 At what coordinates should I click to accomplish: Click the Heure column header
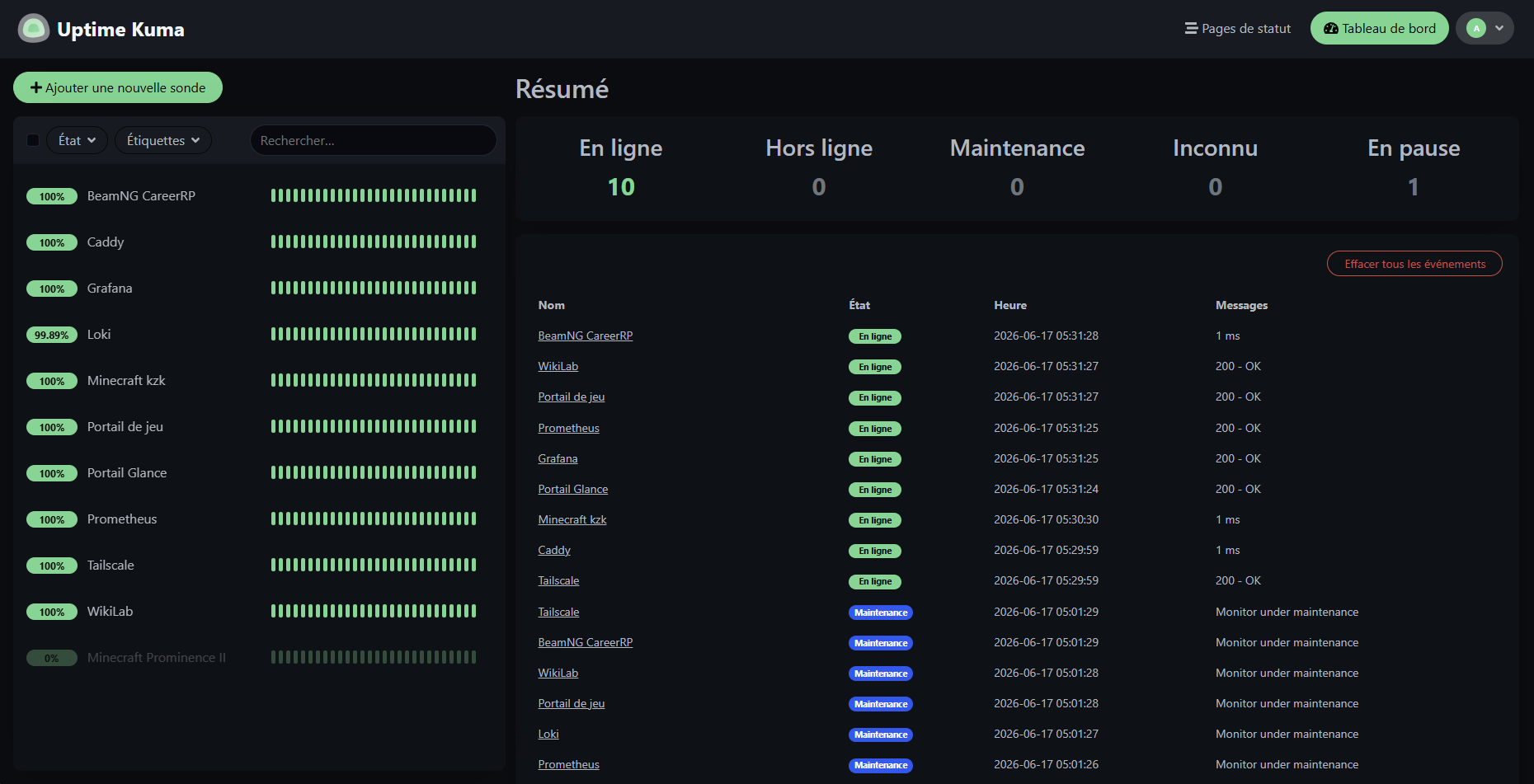1010,305
